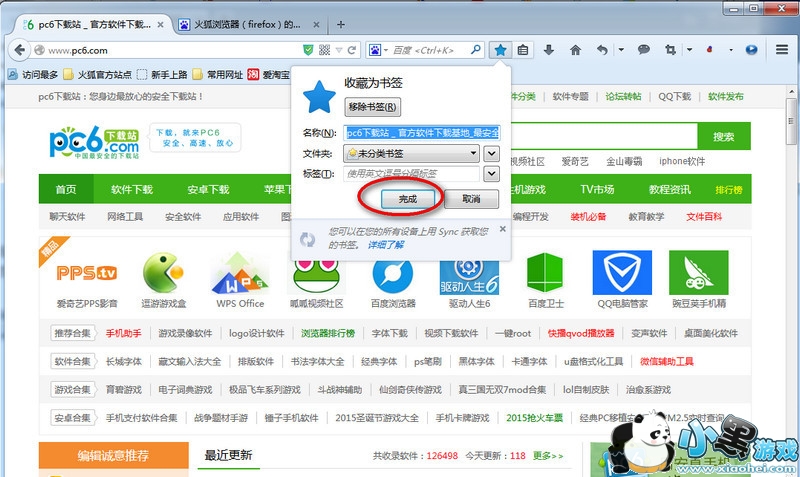800x477 pixels.
Task: Click the QQ下载 top link
Action: (674, 96)
